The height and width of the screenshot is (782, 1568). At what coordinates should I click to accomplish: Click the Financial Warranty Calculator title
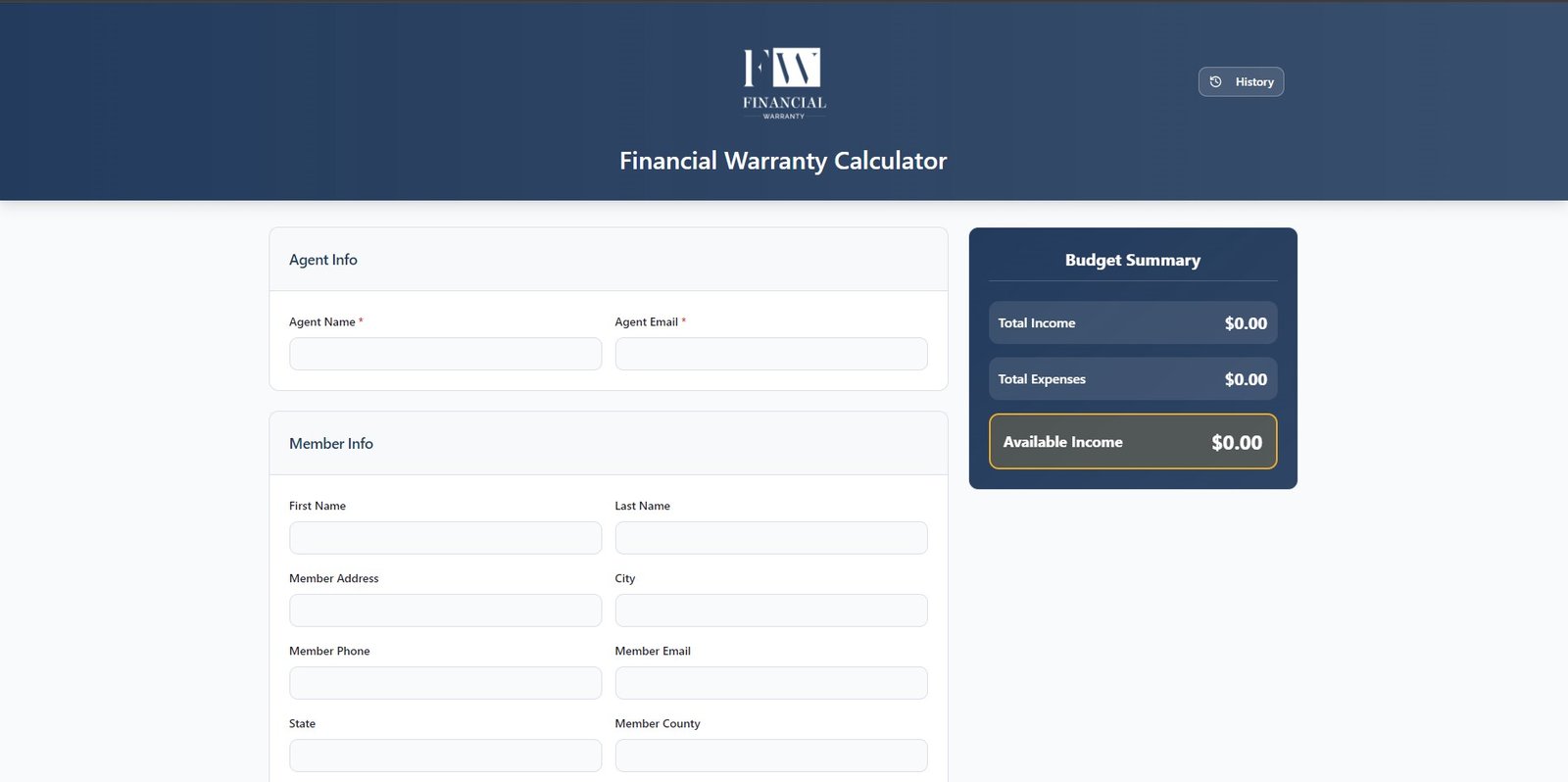(x=783, y=161)
